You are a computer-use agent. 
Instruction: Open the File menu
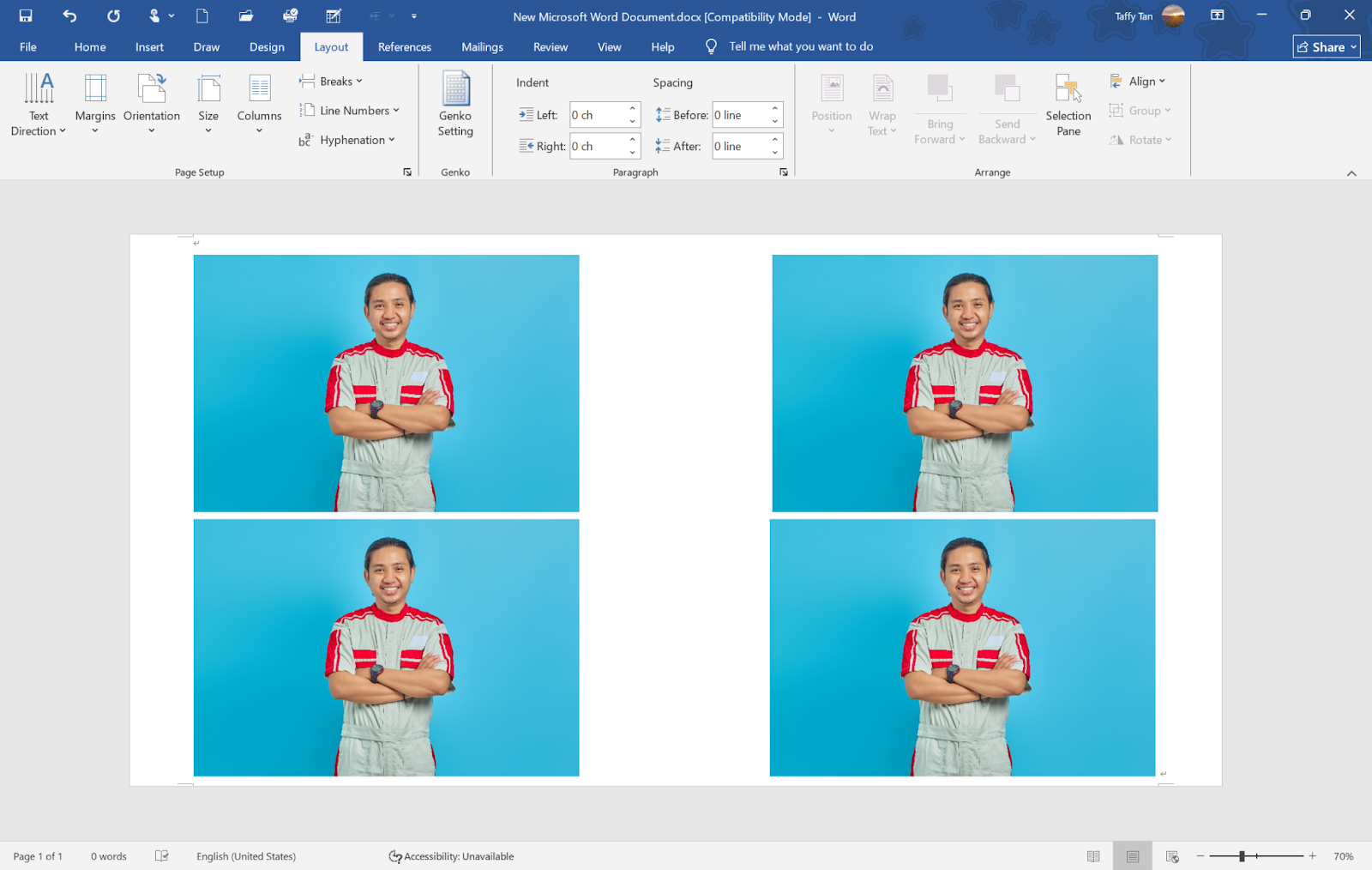(28, 47)
